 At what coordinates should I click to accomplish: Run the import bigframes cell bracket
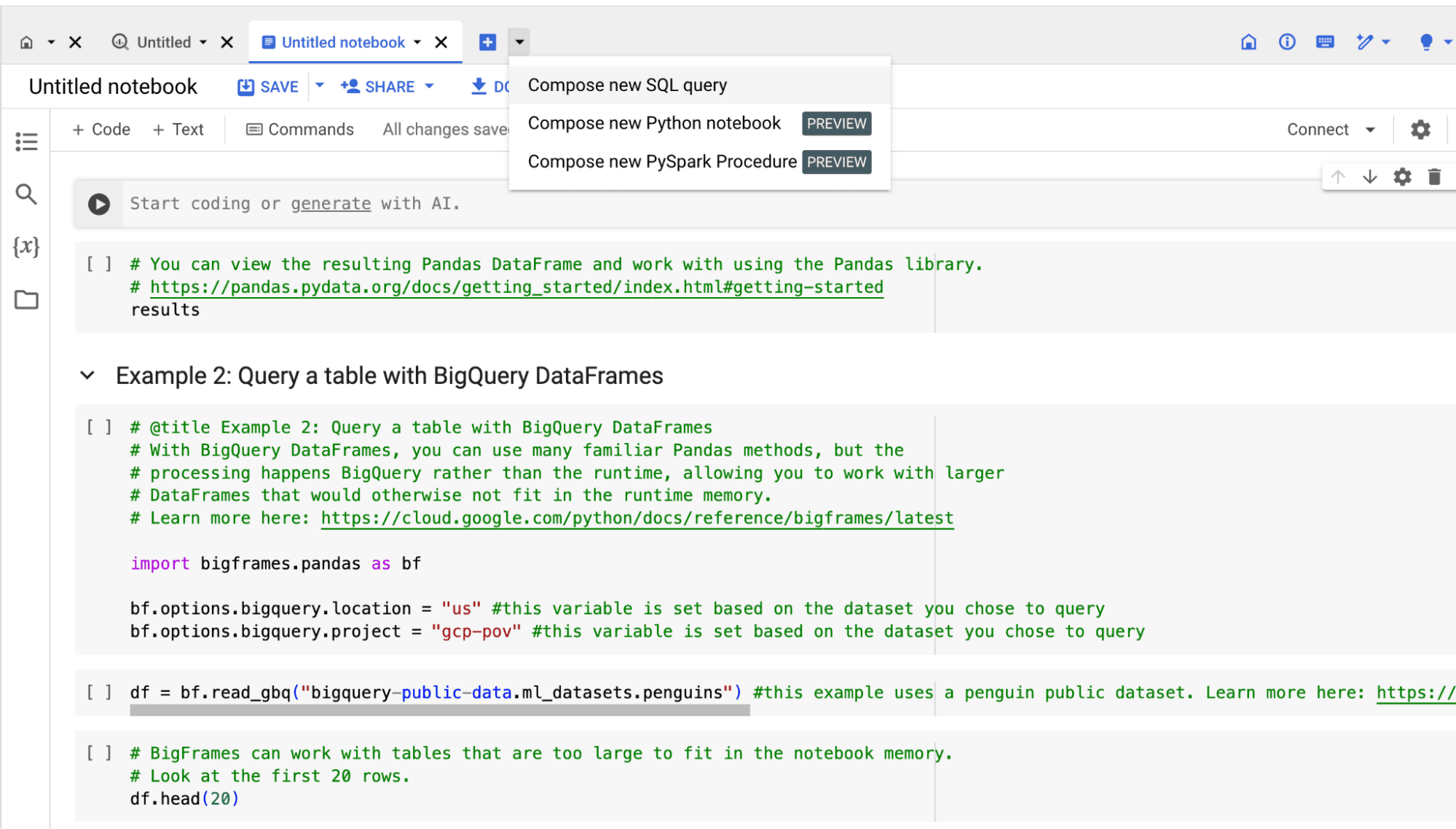pos(99,427)
